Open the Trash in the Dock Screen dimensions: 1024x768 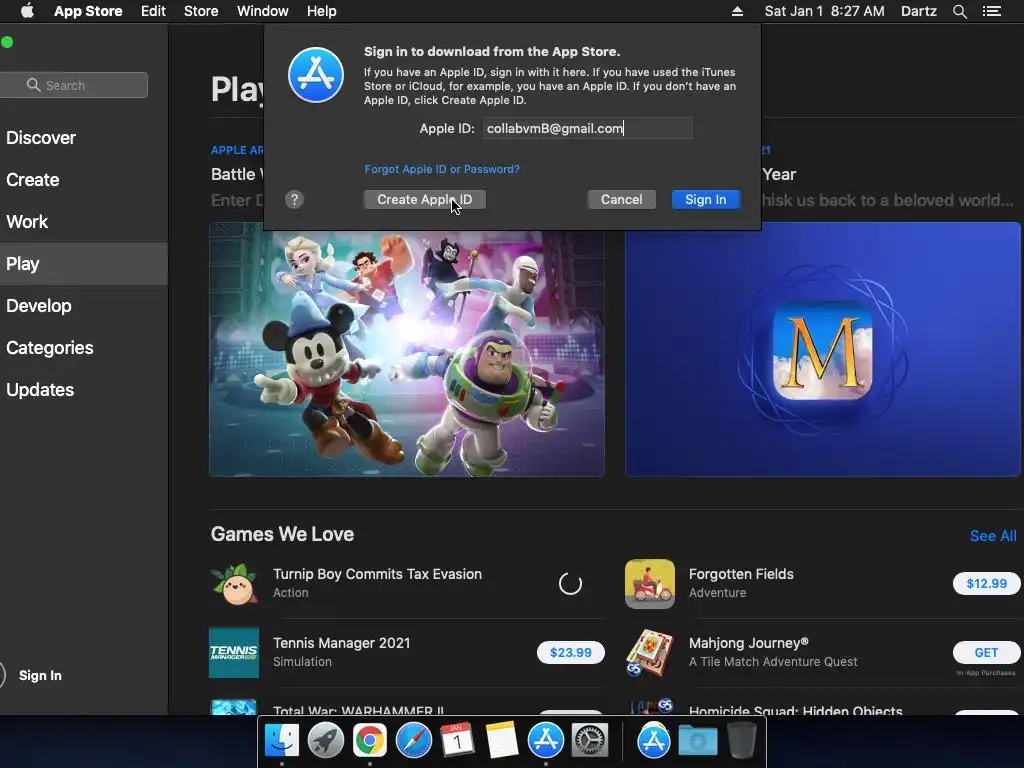[x=742, y=741]
